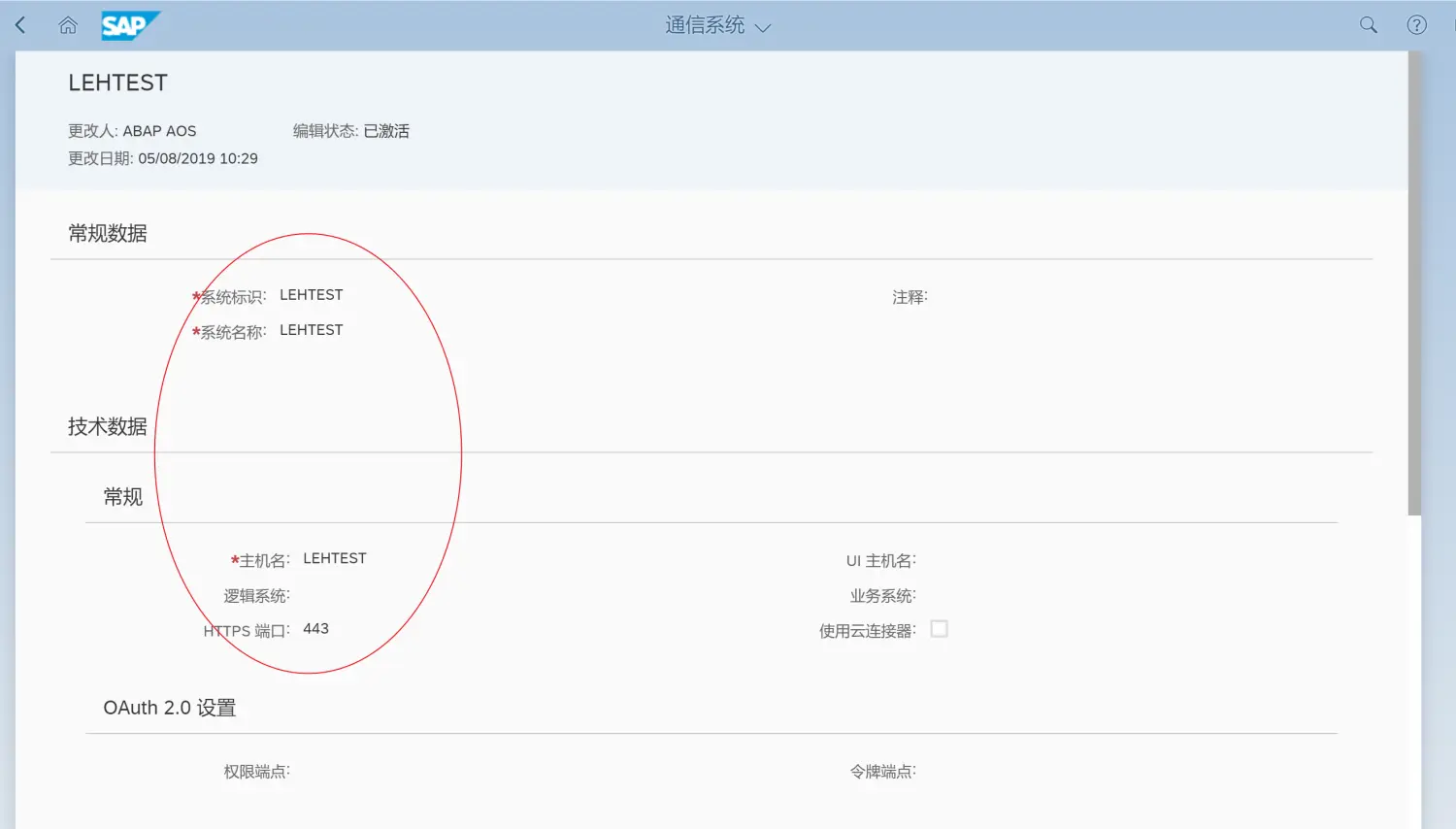The image size is (1456, 829).
Task: Click the HTTPS 端口 field showing 443
Action: click(x=330, y=628)
